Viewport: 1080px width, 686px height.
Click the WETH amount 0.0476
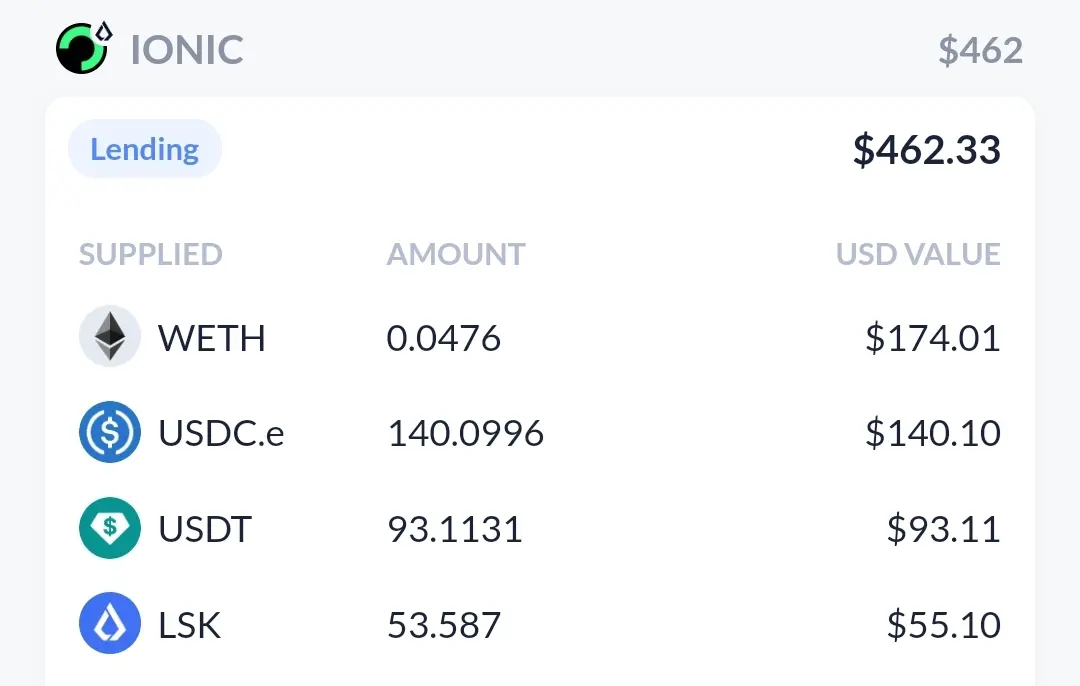444,338
